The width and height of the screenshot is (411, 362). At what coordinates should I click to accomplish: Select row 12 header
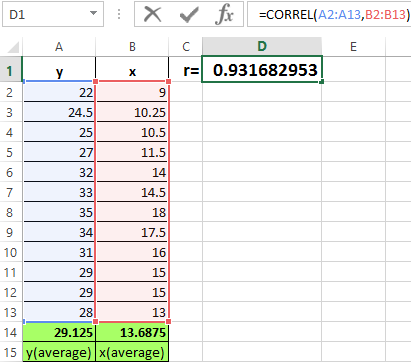point(11,292)
